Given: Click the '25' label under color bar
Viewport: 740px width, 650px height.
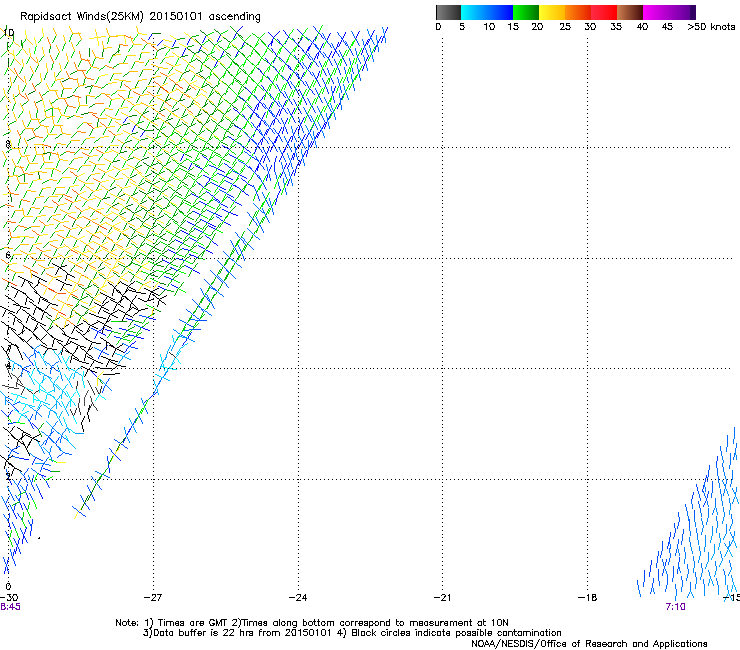Looking at the screenshot, I should (565, 27).
